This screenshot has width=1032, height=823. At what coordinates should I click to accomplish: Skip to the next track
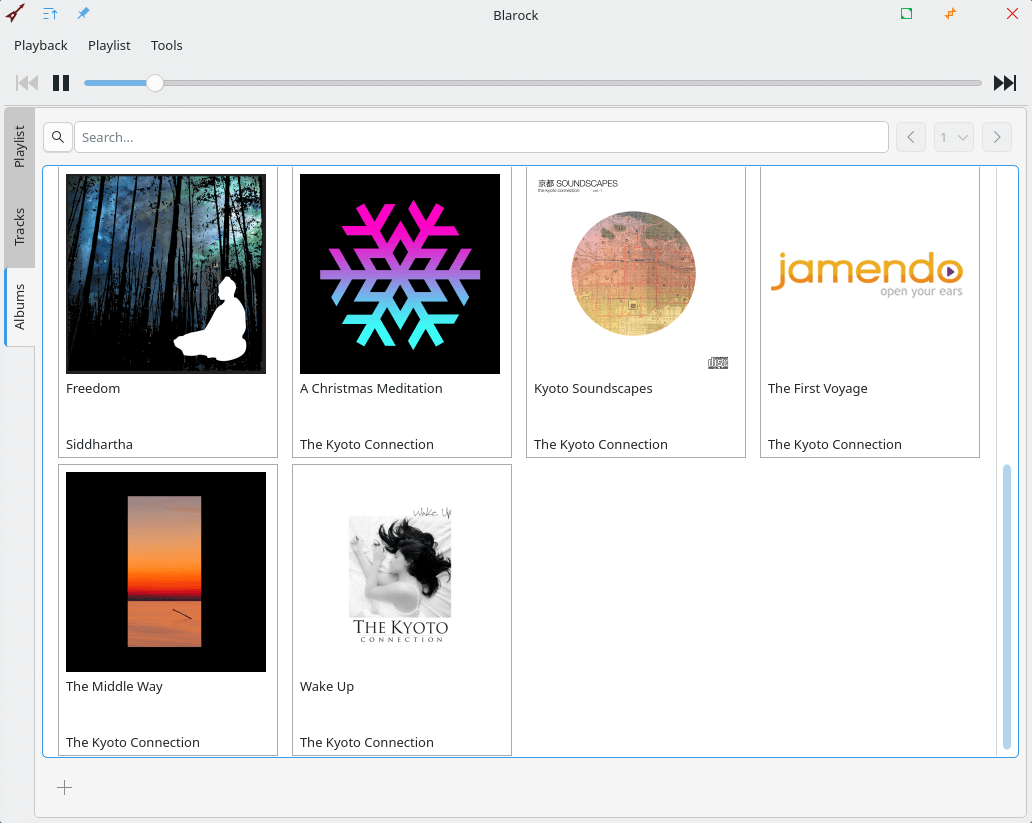1004,83
